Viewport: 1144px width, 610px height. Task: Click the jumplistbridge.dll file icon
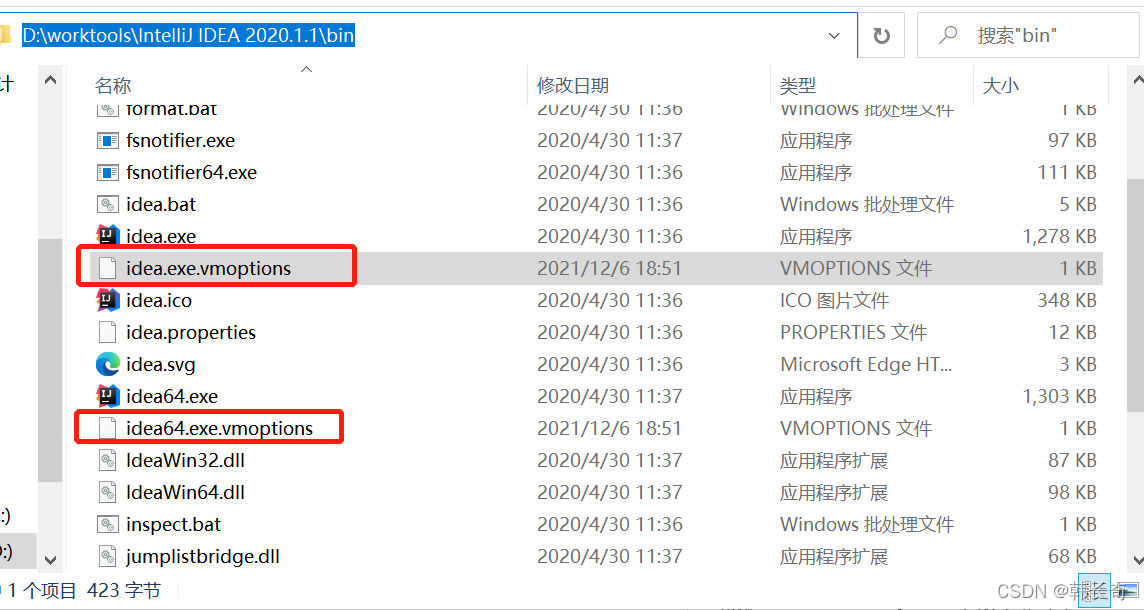tap(108, 557)
